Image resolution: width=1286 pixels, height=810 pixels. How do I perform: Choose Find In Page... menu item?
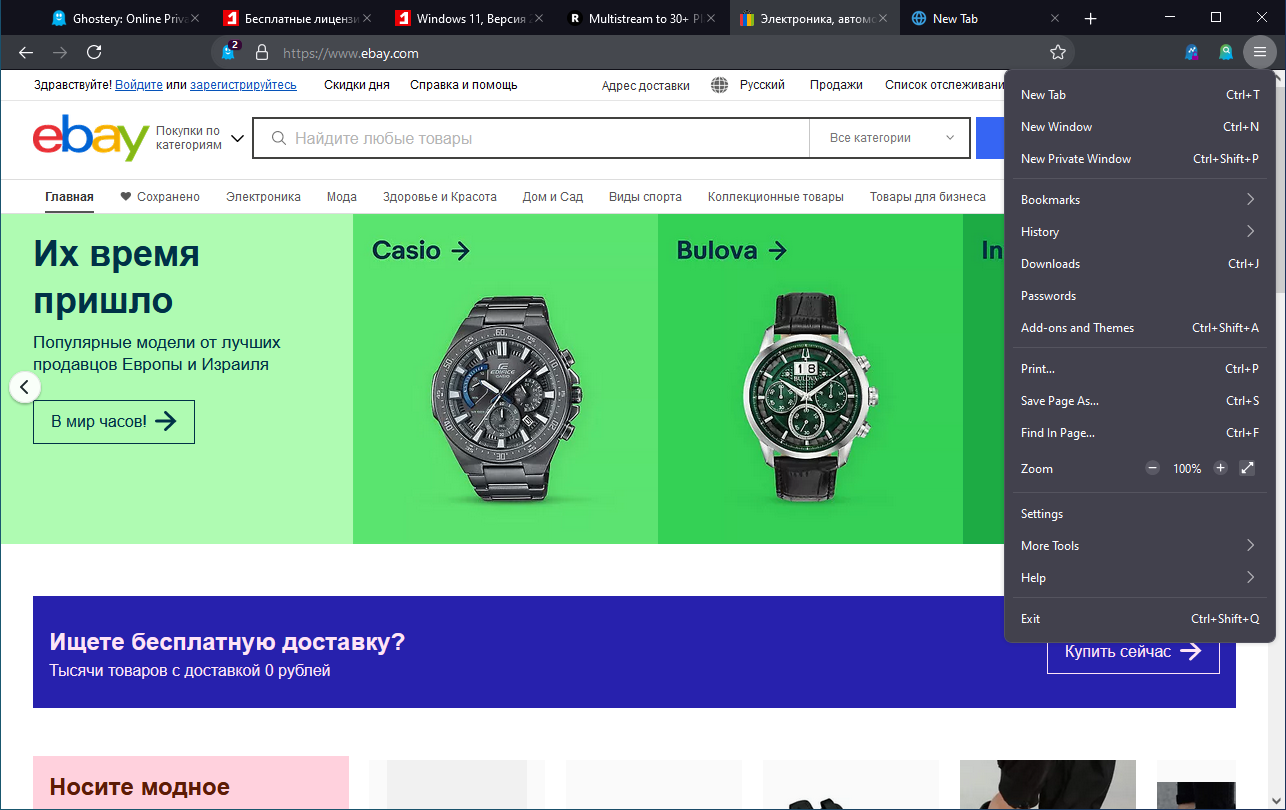coord(1140,433)
